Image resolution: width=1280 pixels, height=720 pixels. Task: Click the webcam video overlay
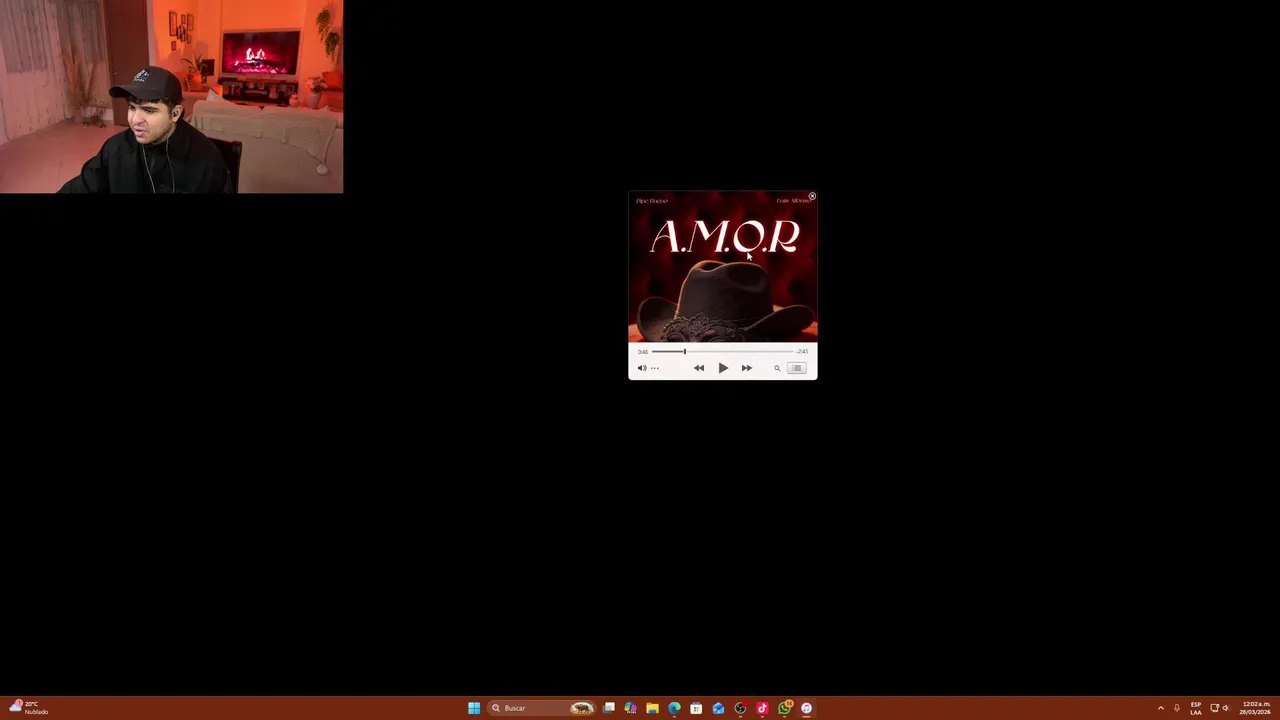(x=171, y=96)
